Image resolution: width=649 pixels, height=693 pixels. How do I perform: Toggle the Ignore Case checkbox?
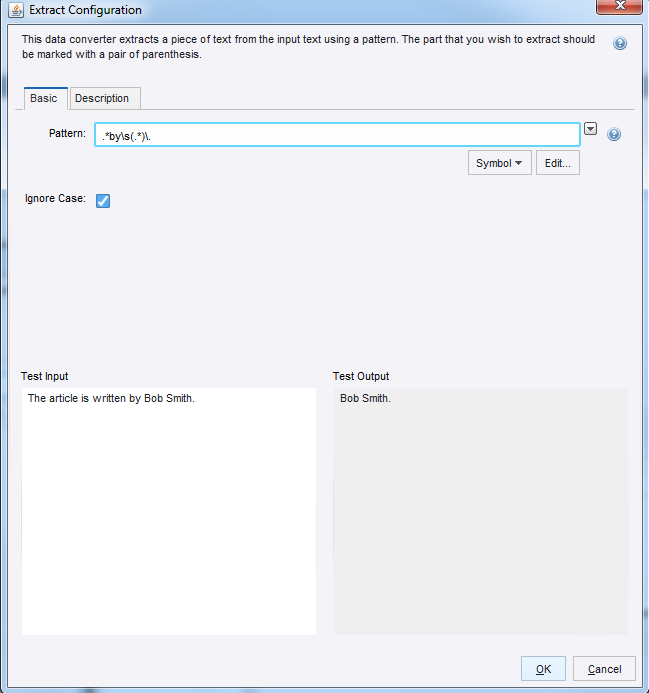(x=103, y=201)
